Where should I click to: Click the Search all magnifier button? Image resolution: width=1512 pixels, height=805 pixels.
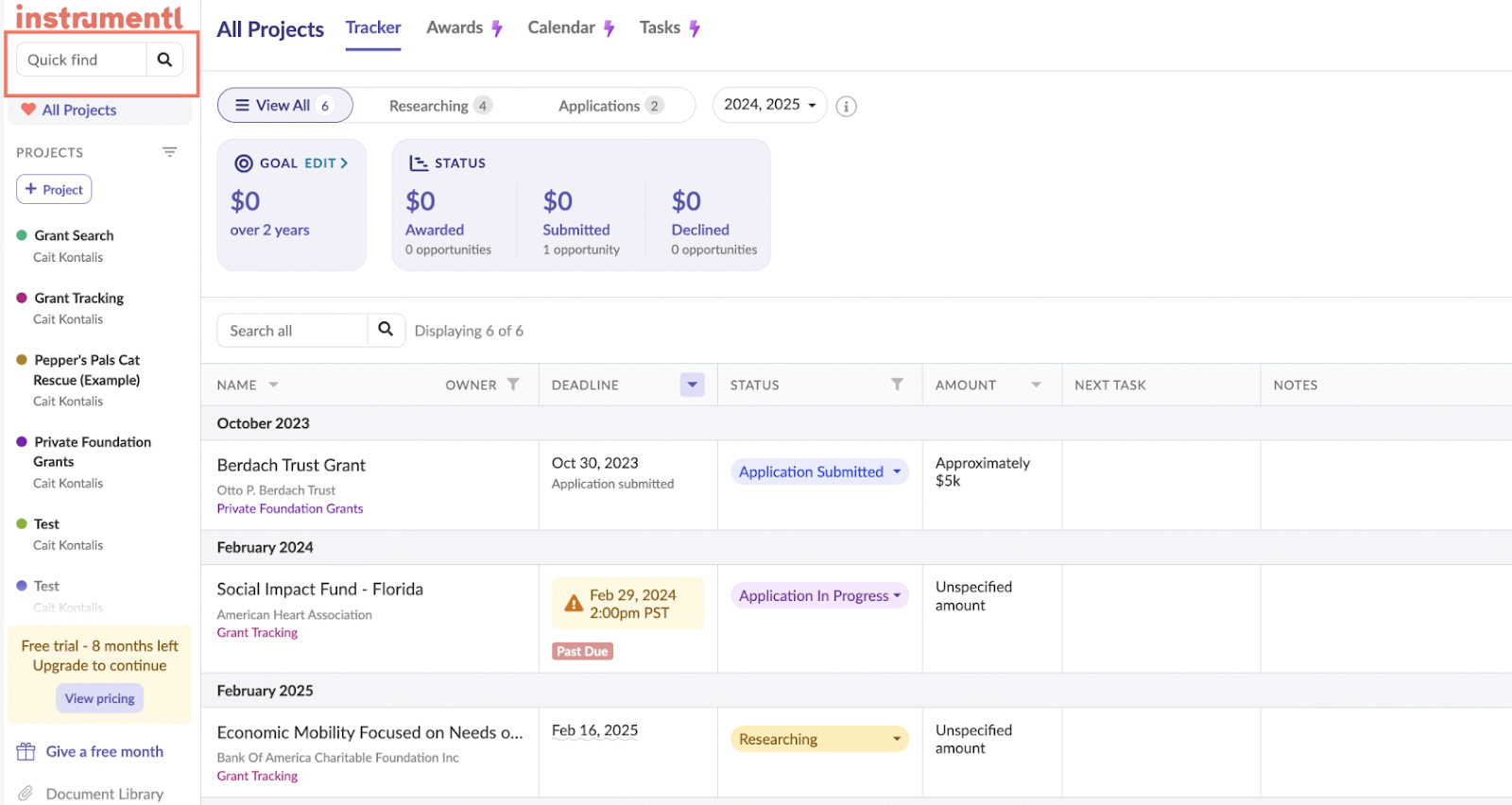pos(386,330)
